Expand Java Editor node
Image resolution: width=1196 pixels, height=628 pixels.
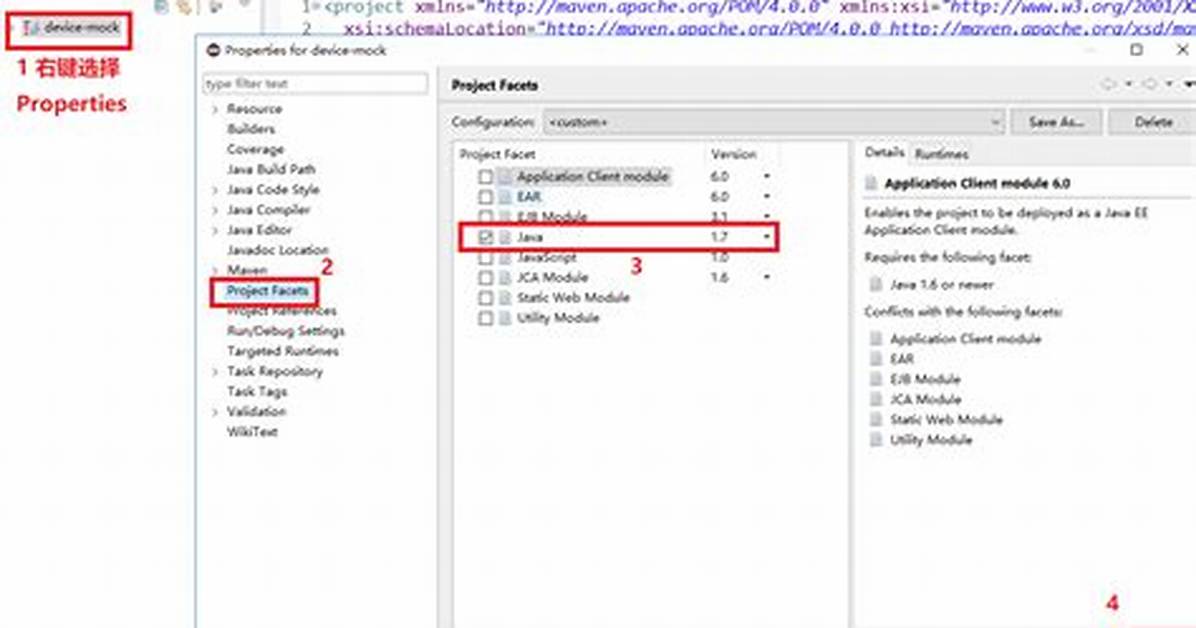pos(215,230)
